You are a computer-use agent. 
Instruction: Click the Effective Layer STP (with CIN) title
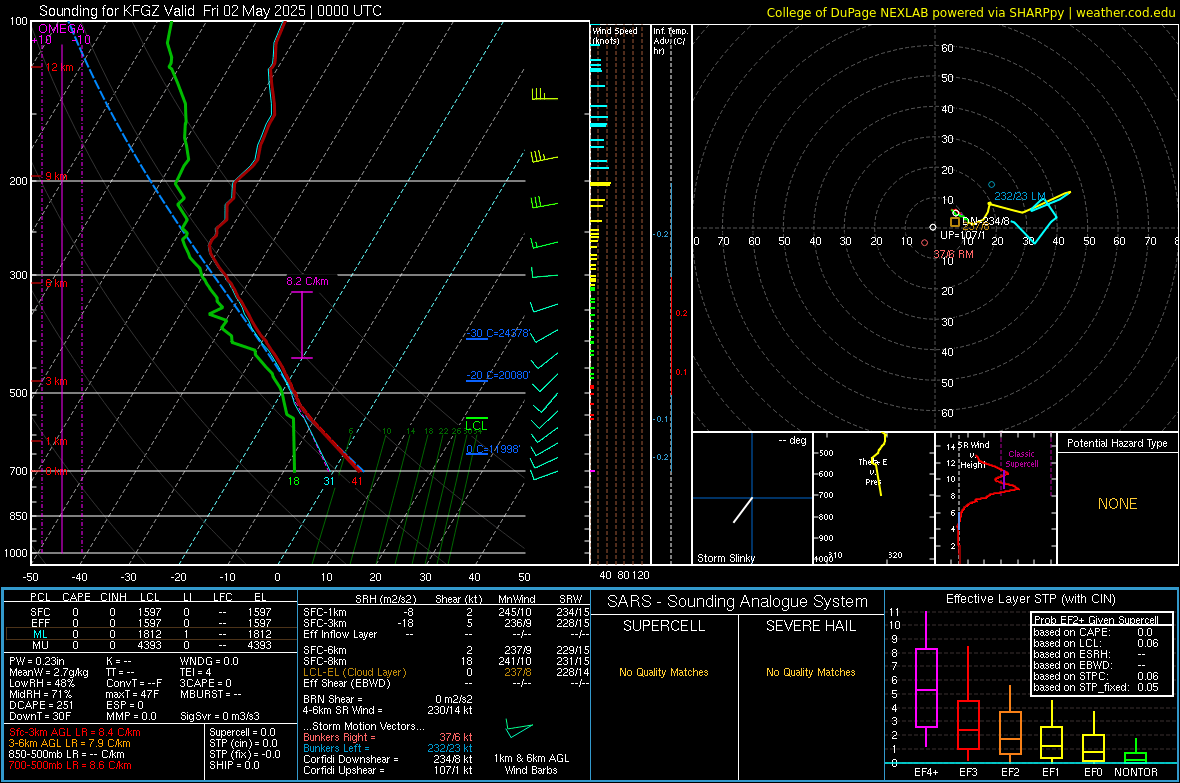(1030, 599)
